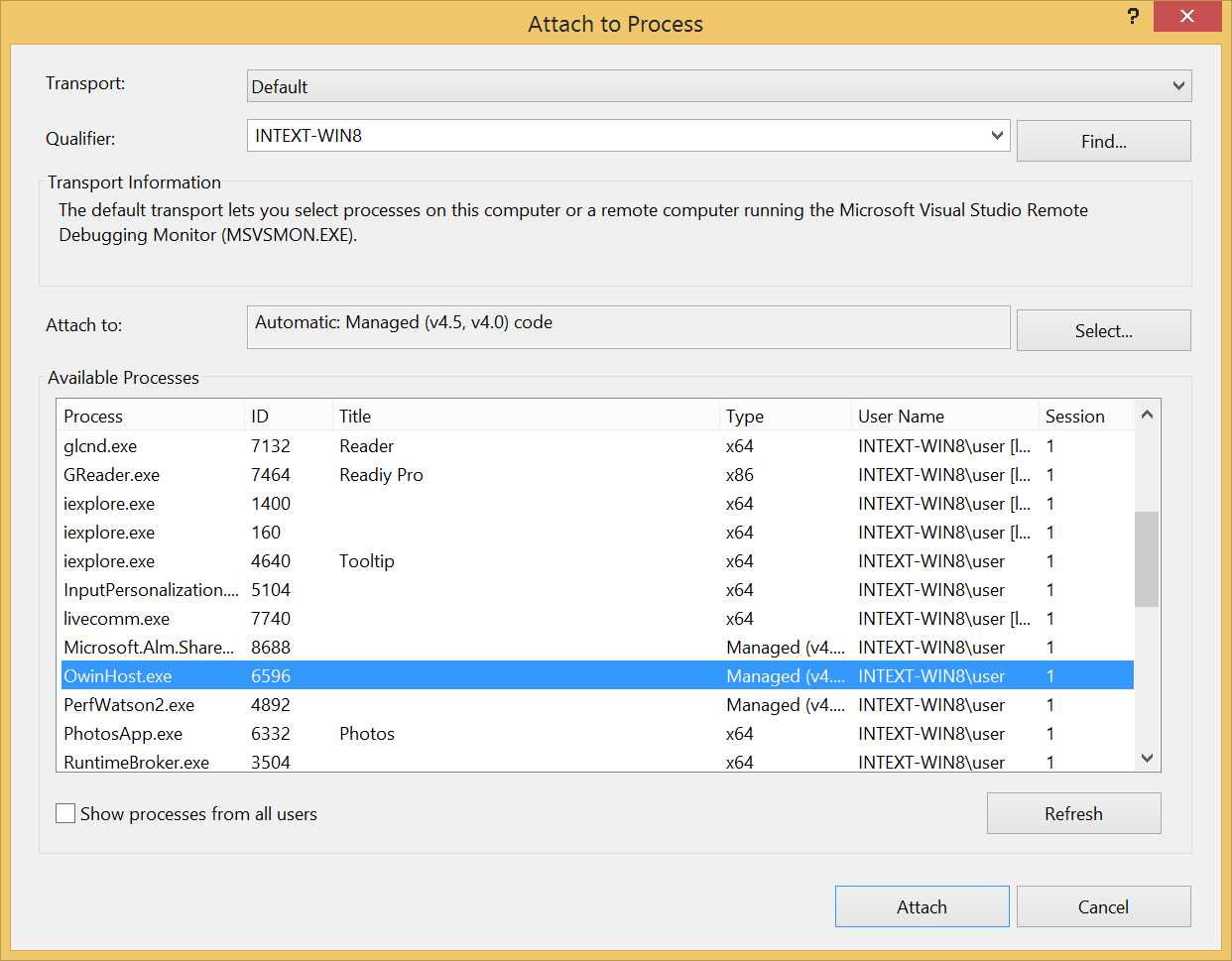1232x961 pixels.
Task: Click ID 6596 cell
Action: click(271, 676)
